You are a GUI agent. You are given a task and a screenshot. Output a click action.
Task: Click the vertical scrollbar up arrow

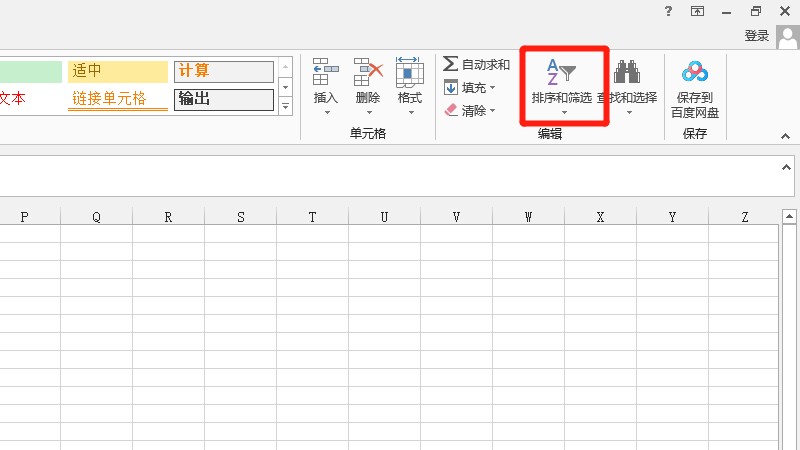[x=789, y=217]
